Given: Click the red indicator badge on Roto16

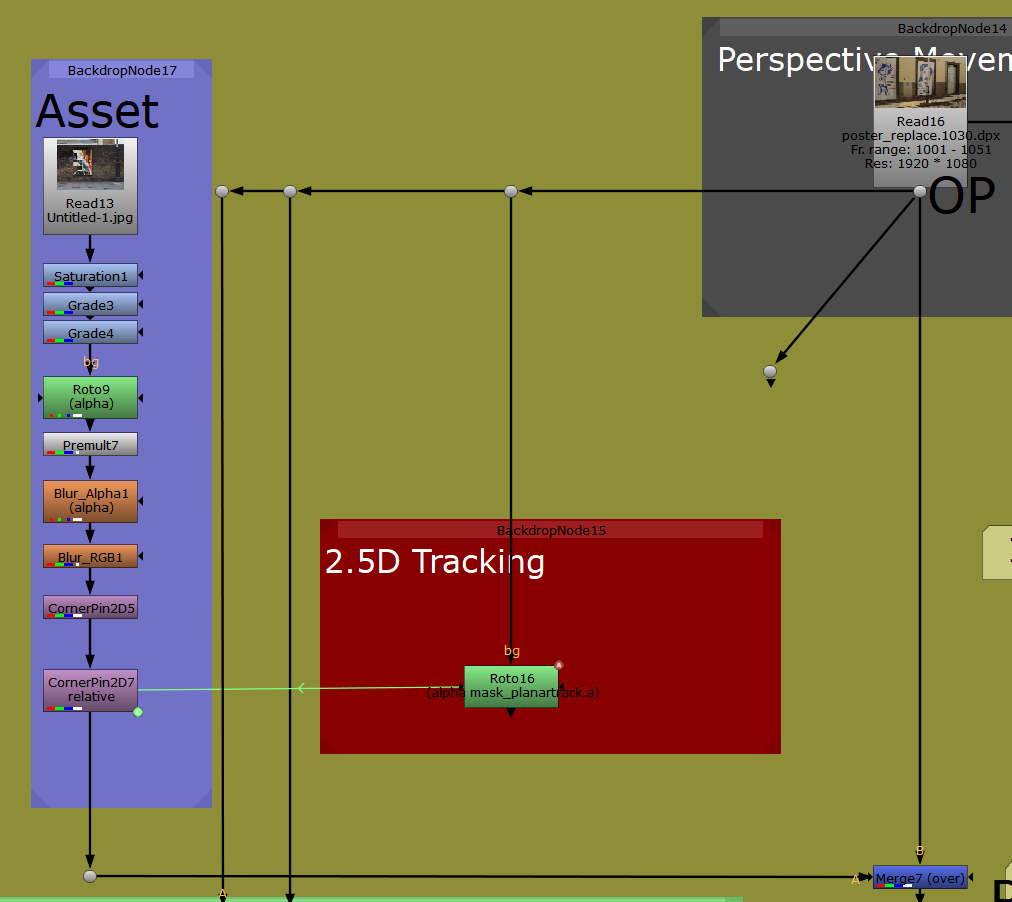Looking at the screenshot, I should (559, 665).
